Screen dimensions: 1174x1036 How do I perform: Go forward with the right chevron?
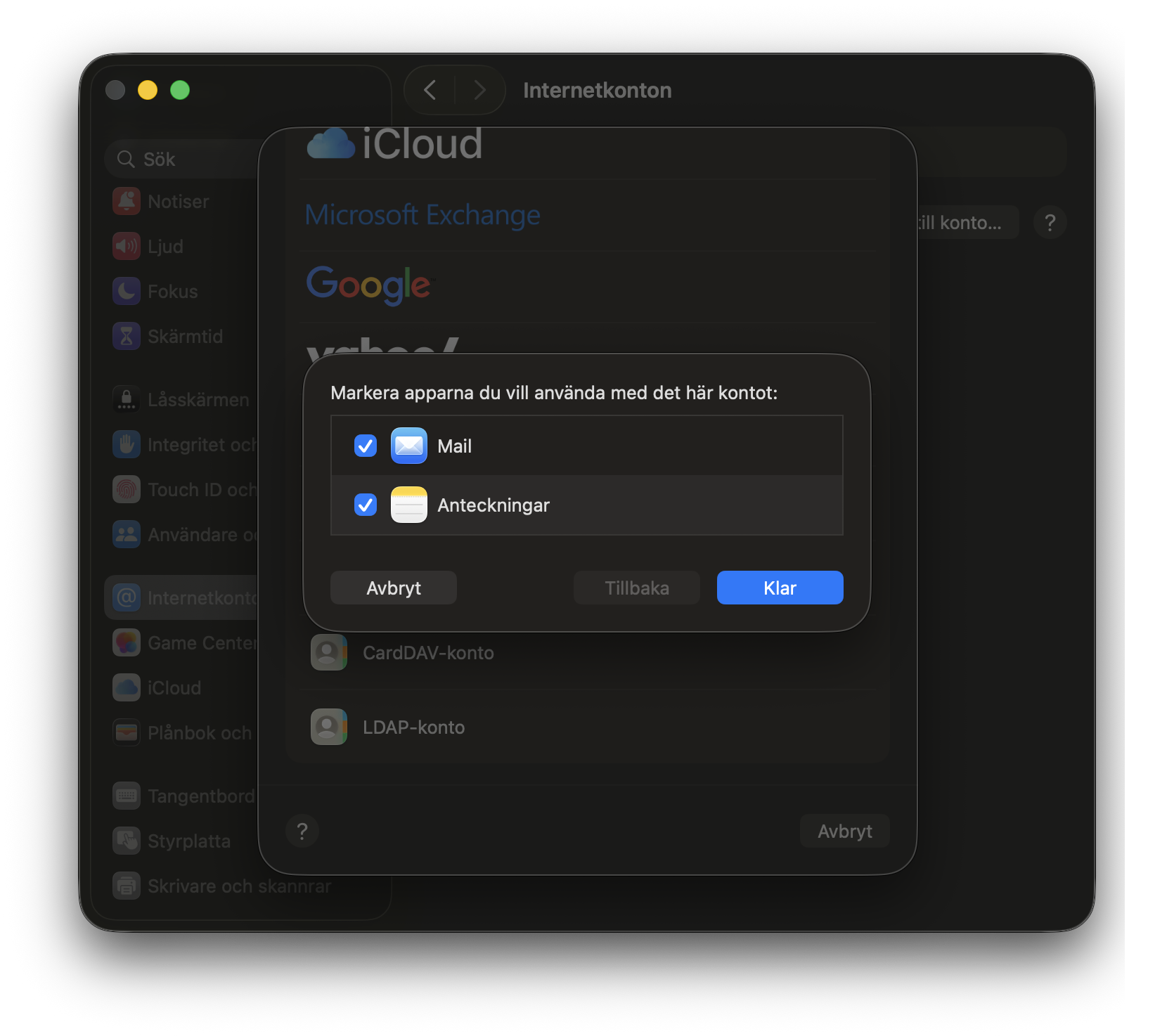point(480,90)
